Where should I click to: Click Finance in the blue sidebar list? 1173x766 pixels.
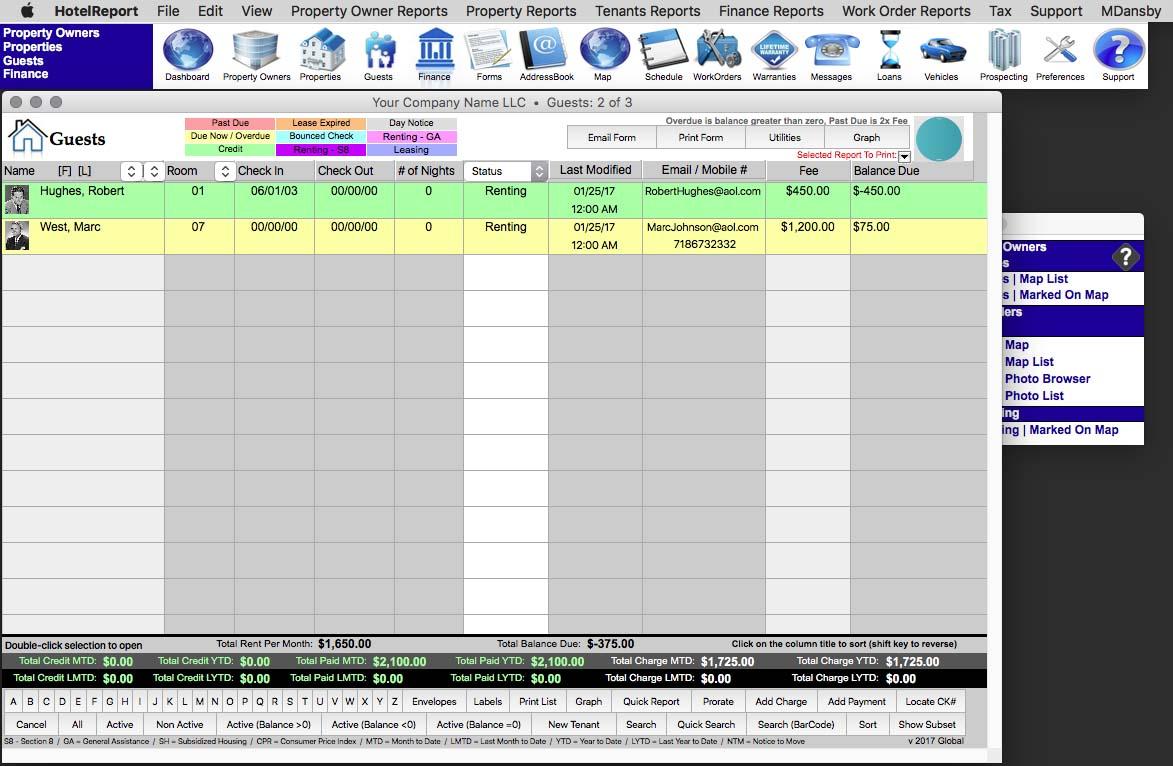[x=25, y=74]
